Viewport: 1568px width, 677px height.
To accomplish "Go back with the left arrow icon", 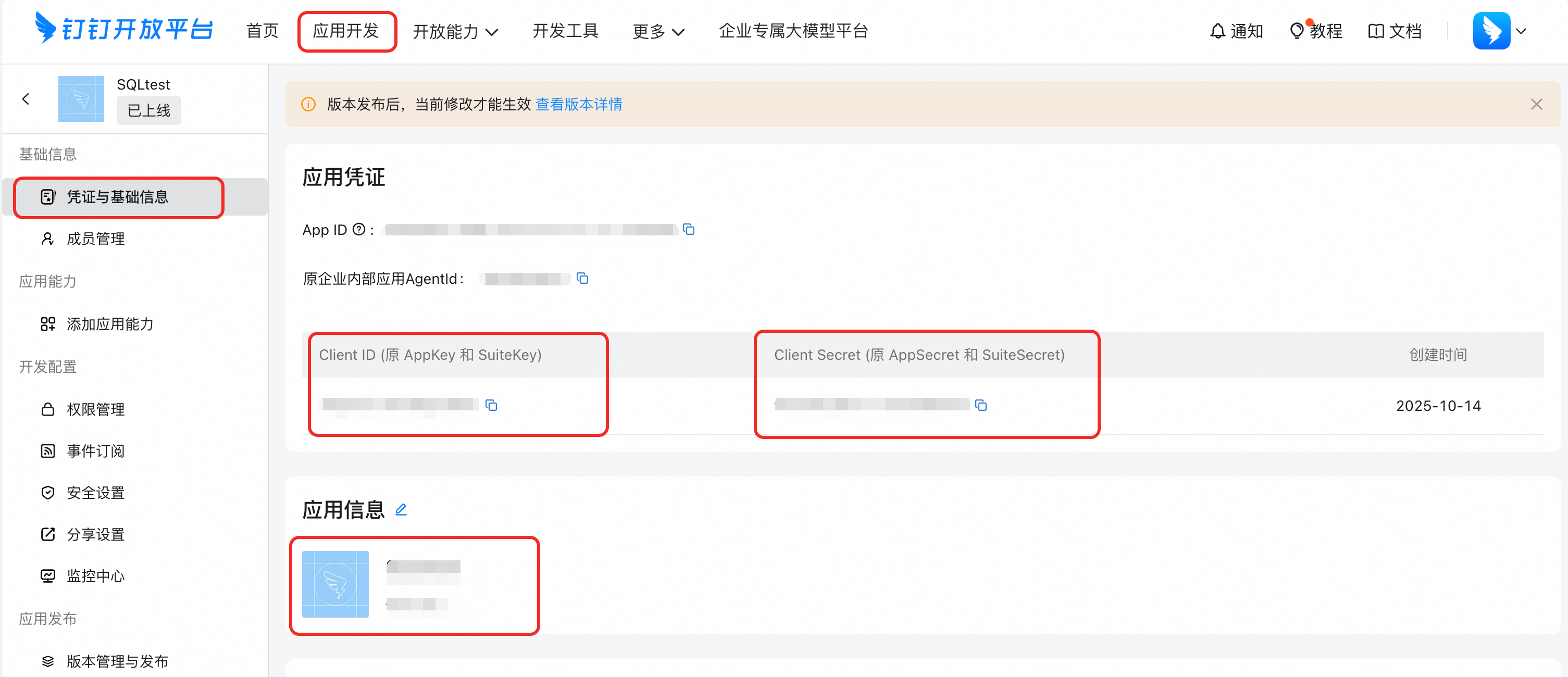I will 26,98.
